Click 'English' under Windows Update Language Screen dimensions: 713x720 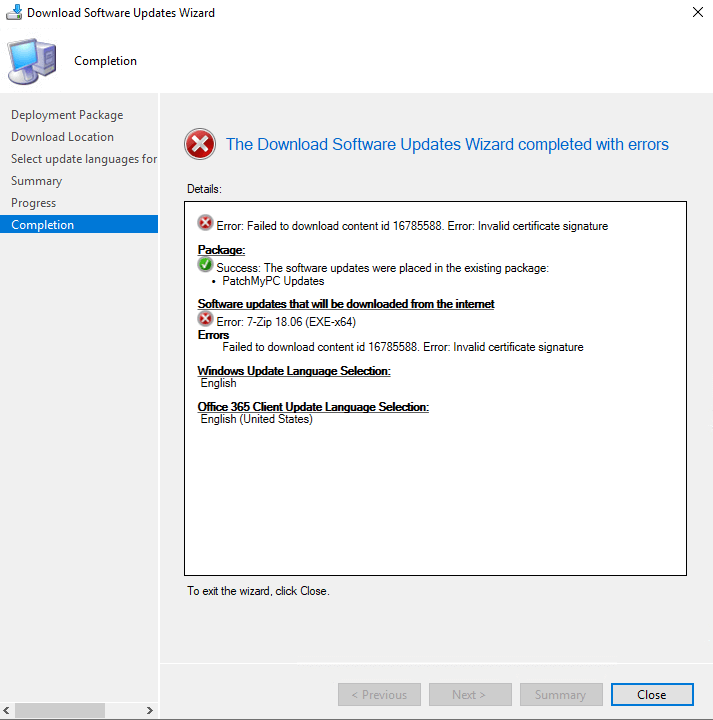[x=219, y=383]
